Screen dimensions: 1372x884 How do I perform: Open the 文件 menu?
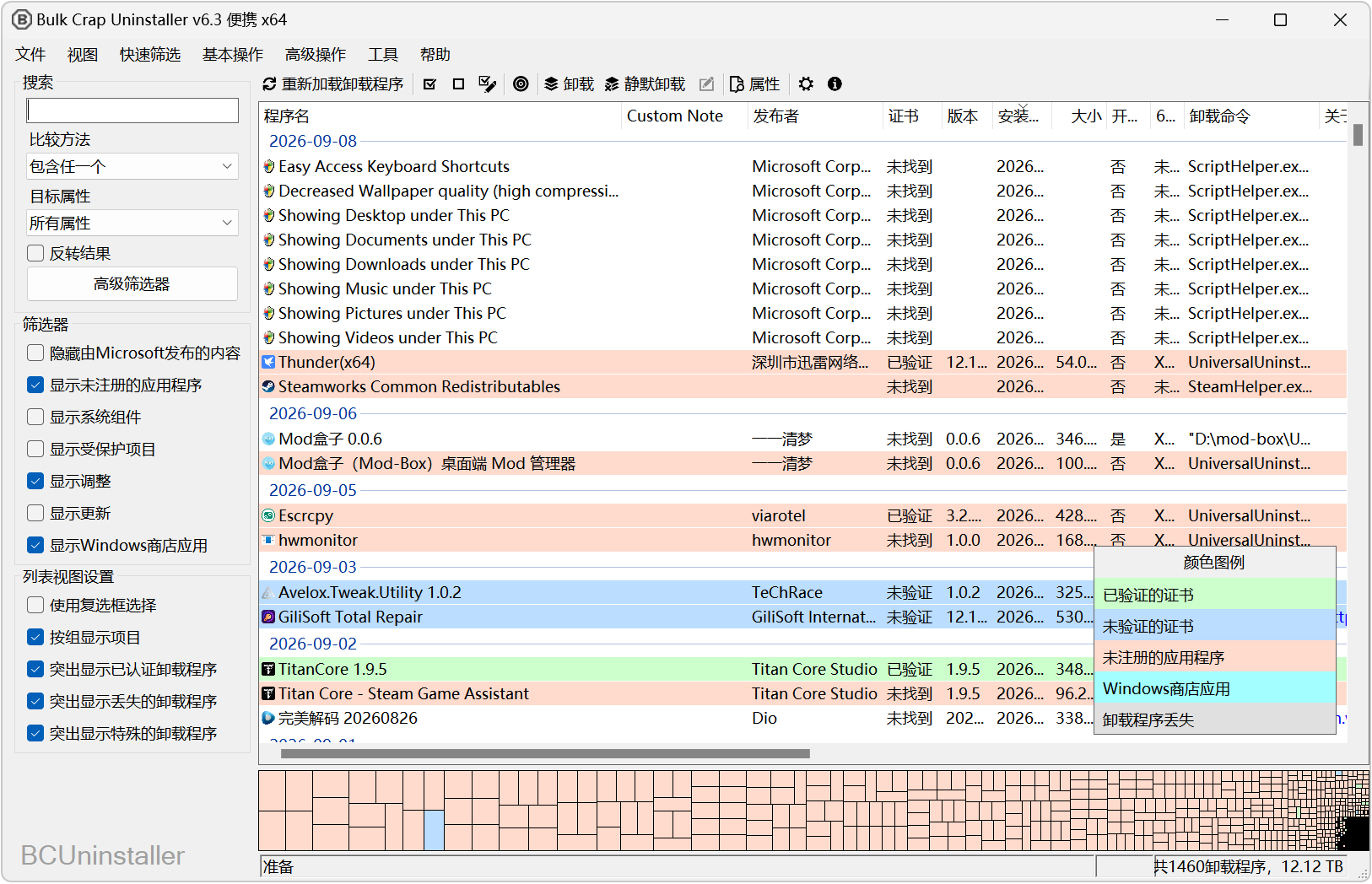pyautogui.click(x=30, y=55)
